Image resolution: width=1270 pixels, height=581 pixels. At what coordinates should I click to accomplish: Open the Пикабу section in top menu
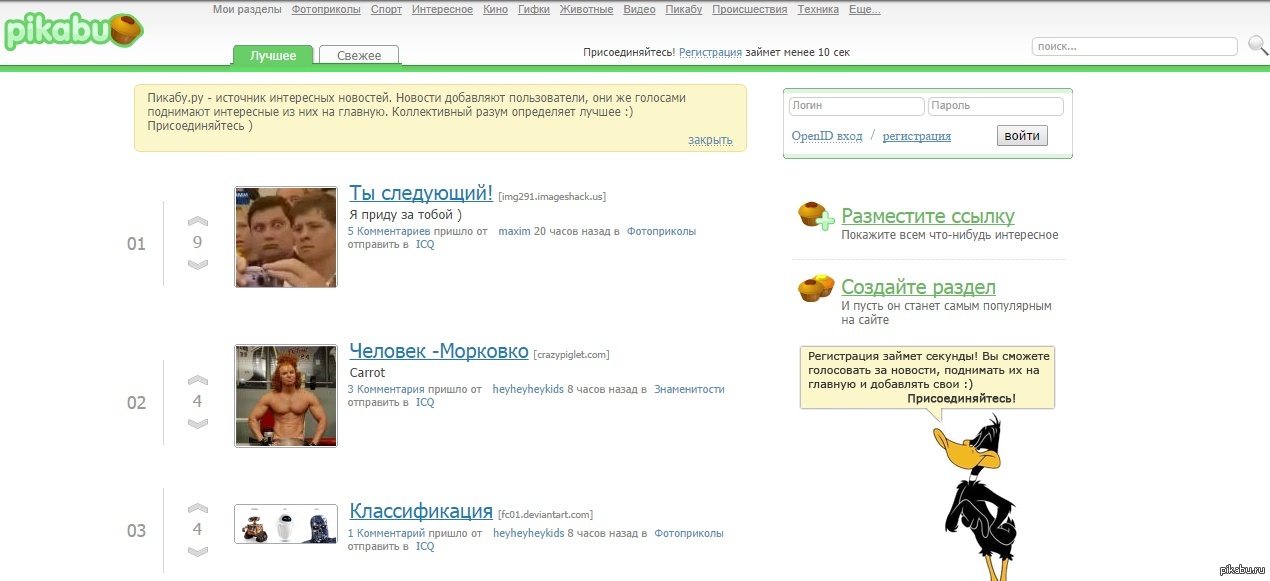(684, 9)
